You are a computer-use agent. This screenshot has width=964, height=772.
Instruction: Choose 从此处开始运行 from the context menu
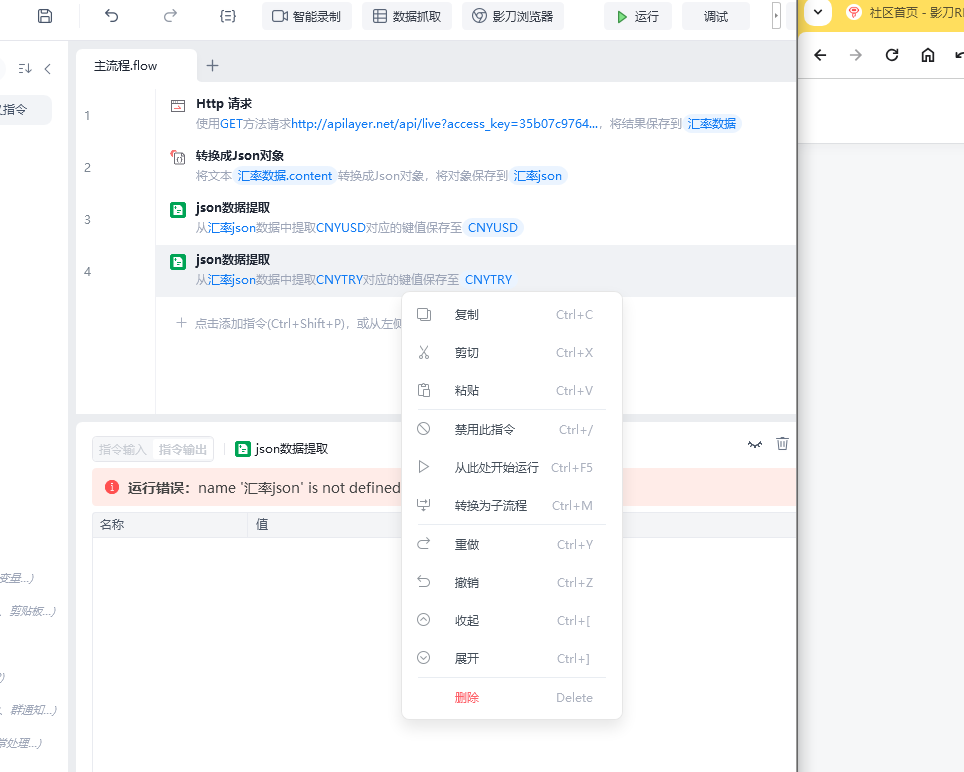(x=496, y=467)
